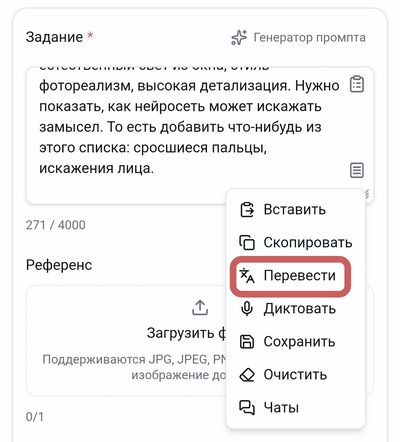
Task: Click the textarea resize handle corner
Action: (x=367, y=194)
